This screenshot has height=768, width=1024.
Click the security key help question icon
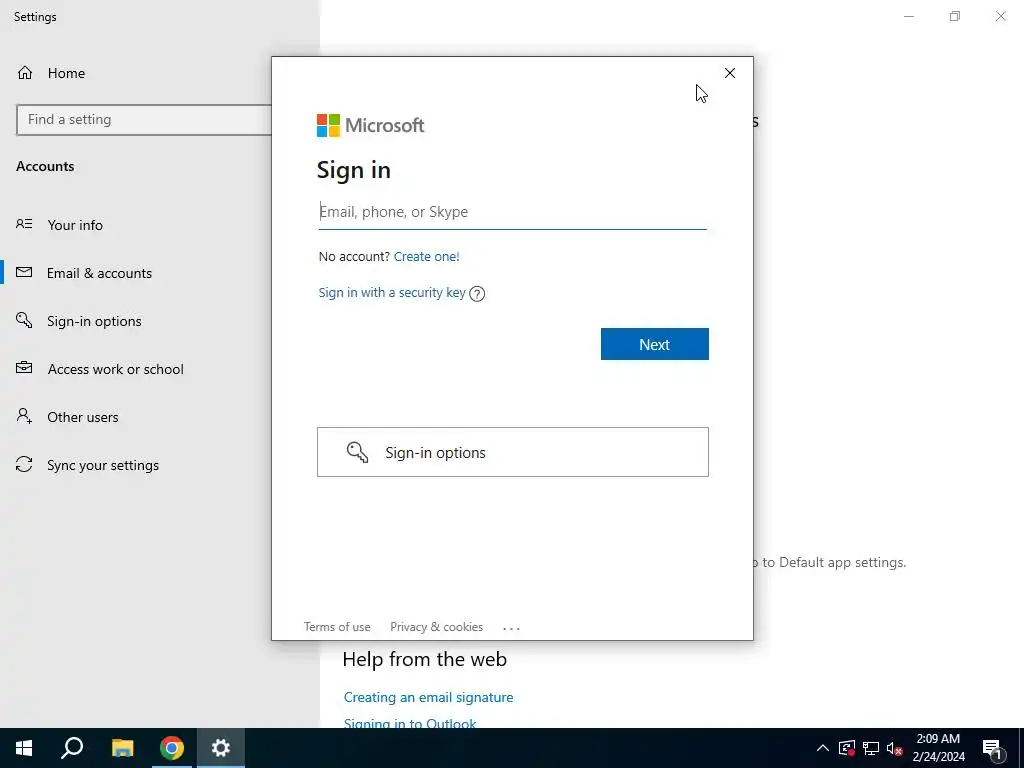pos(477,294)
